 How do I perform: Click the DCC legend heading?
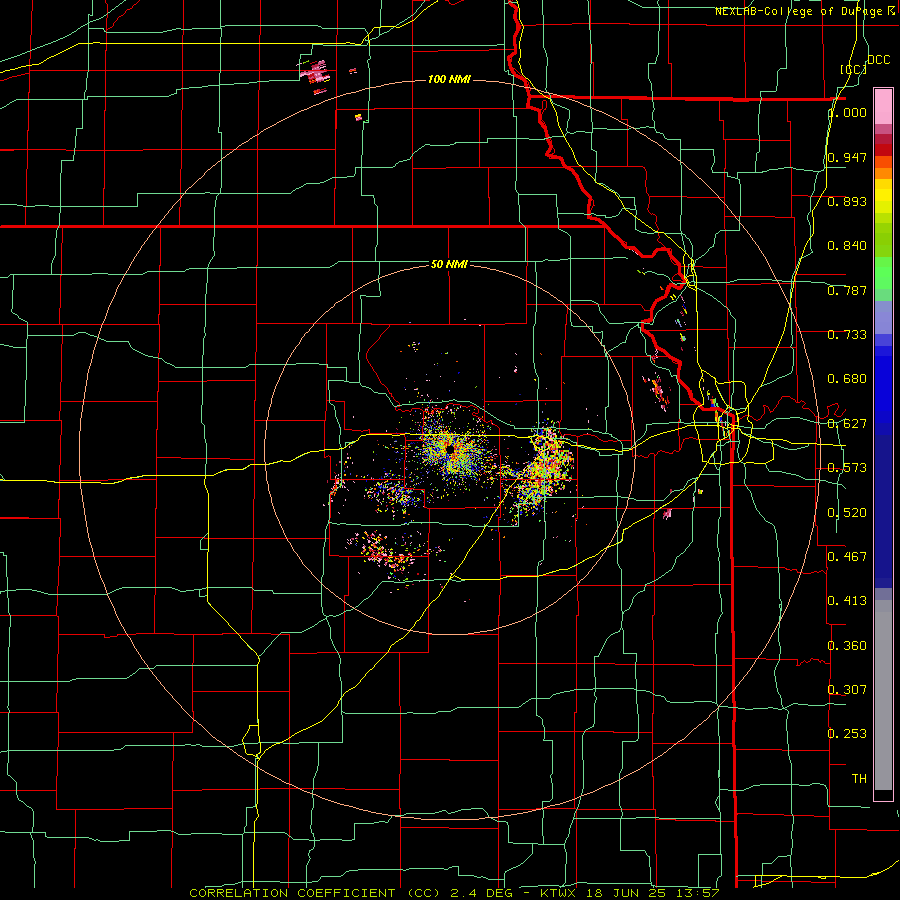coord(878,60)
